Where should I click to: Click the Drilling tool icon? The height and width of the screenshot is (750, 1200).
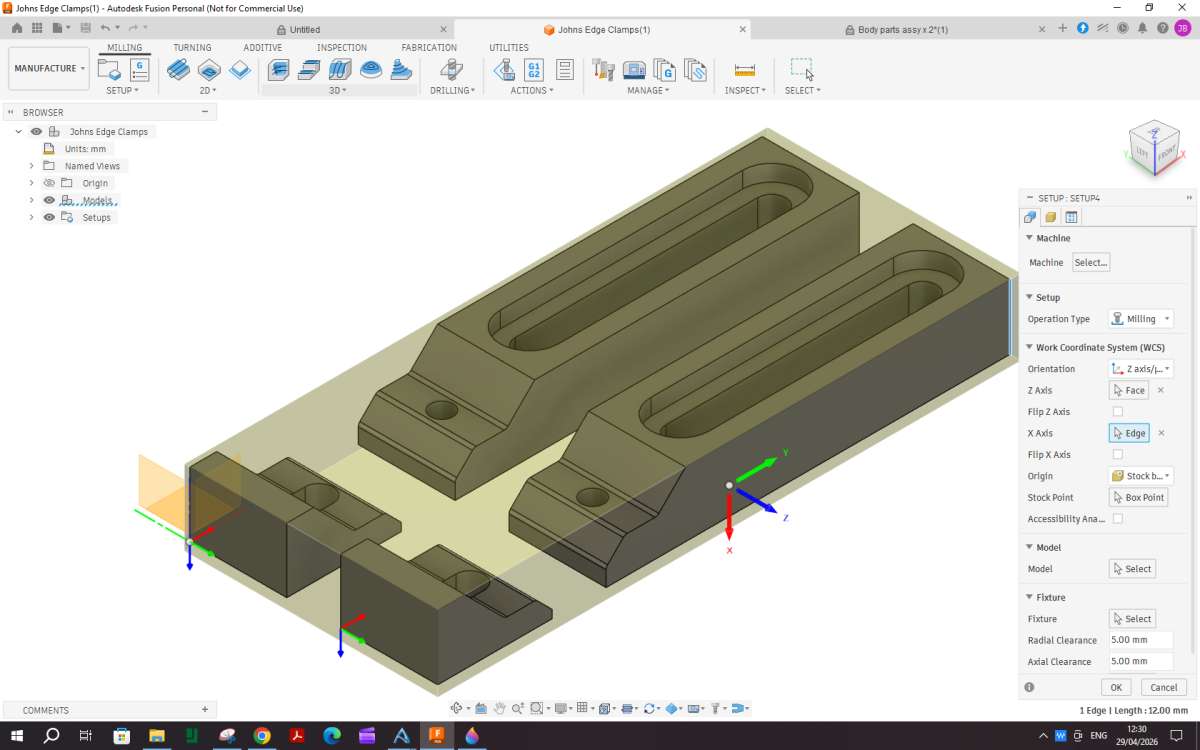point(452,69)
